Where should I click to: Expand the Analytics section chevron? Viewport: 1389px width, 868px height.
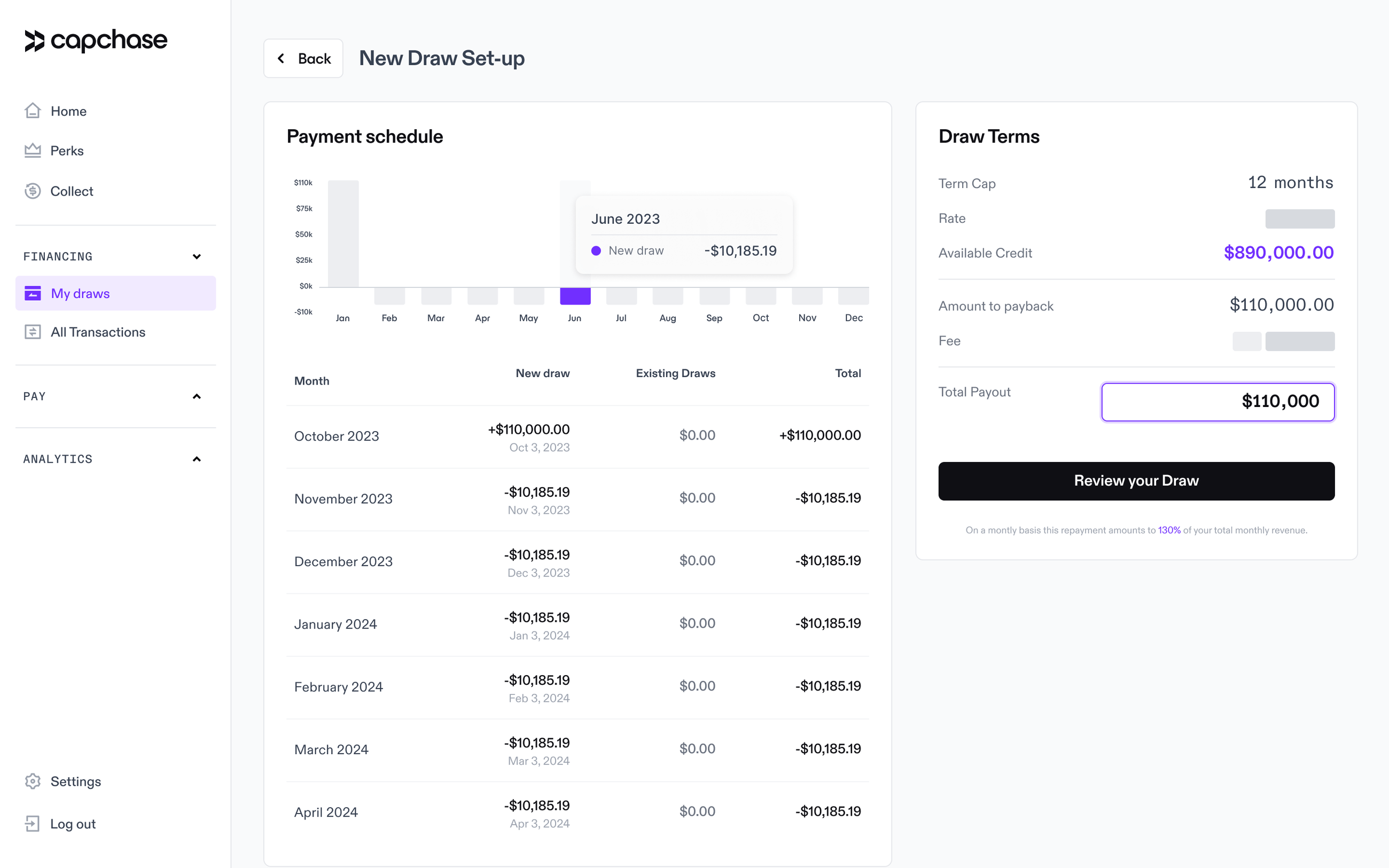(197, 459)
